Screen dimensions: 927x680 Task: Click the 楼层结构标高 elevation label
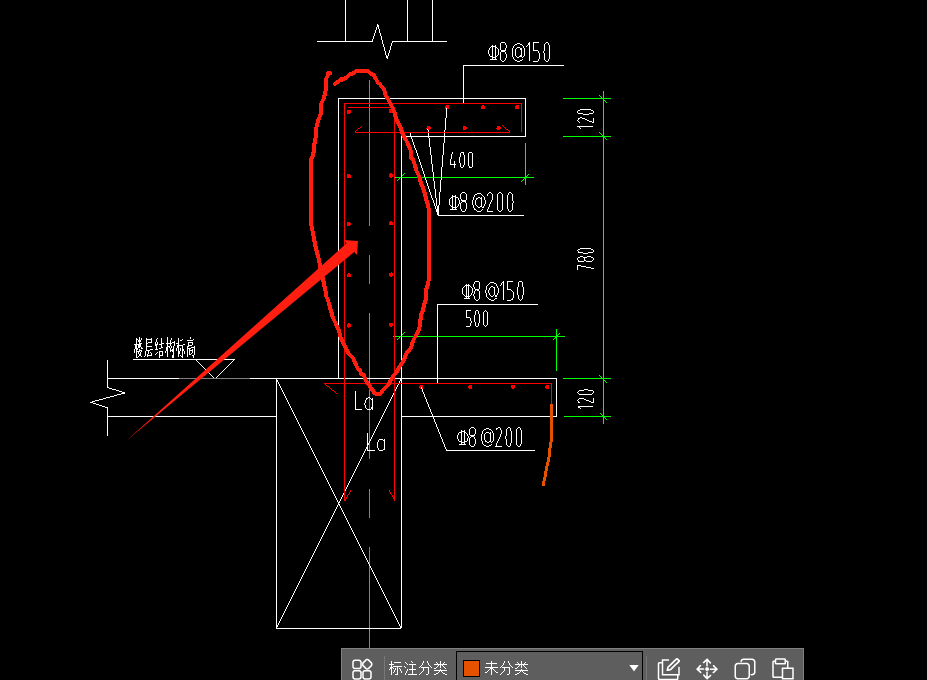[x=164, y=348]
